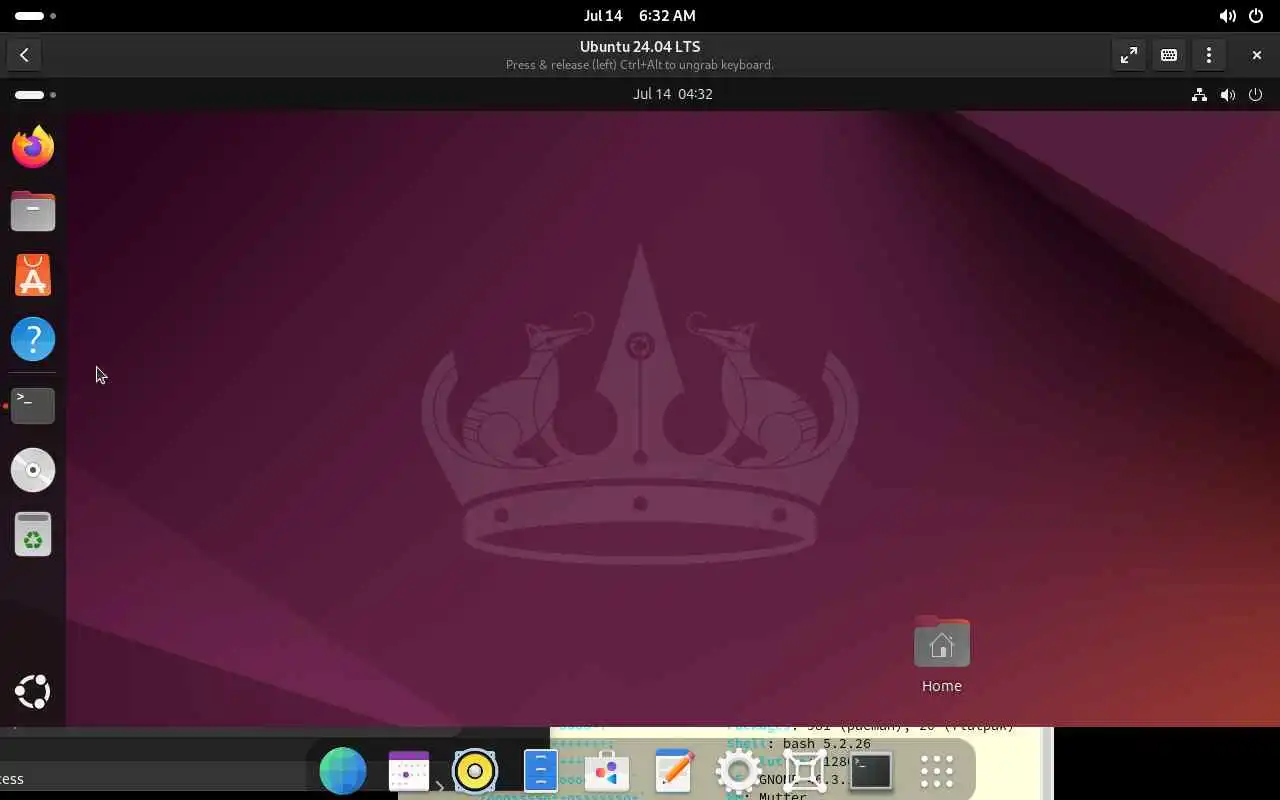Open blue Files cabinet in host dash
The image size is (1280, 800).
[541, 771]
